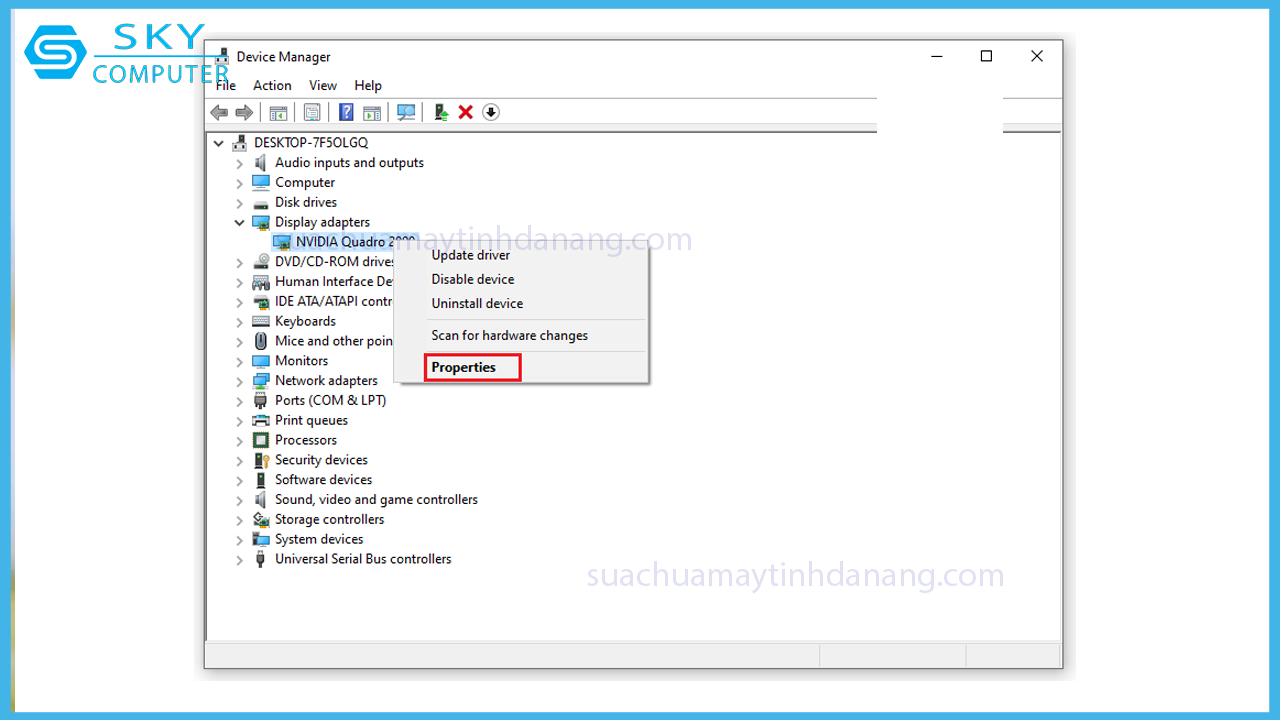Select Update driver in context menu
The image size is (1280, 720).
(471, 255)
